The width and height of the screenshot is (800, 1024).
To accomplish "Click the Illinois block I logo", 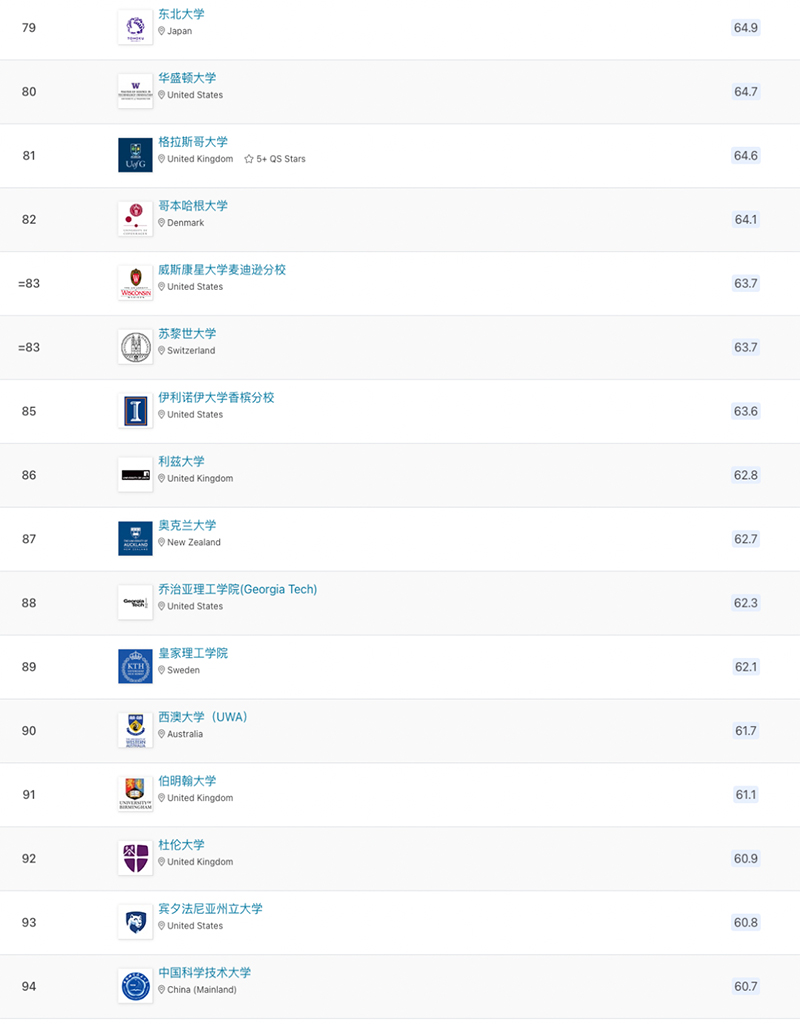I will click(135, 411).
